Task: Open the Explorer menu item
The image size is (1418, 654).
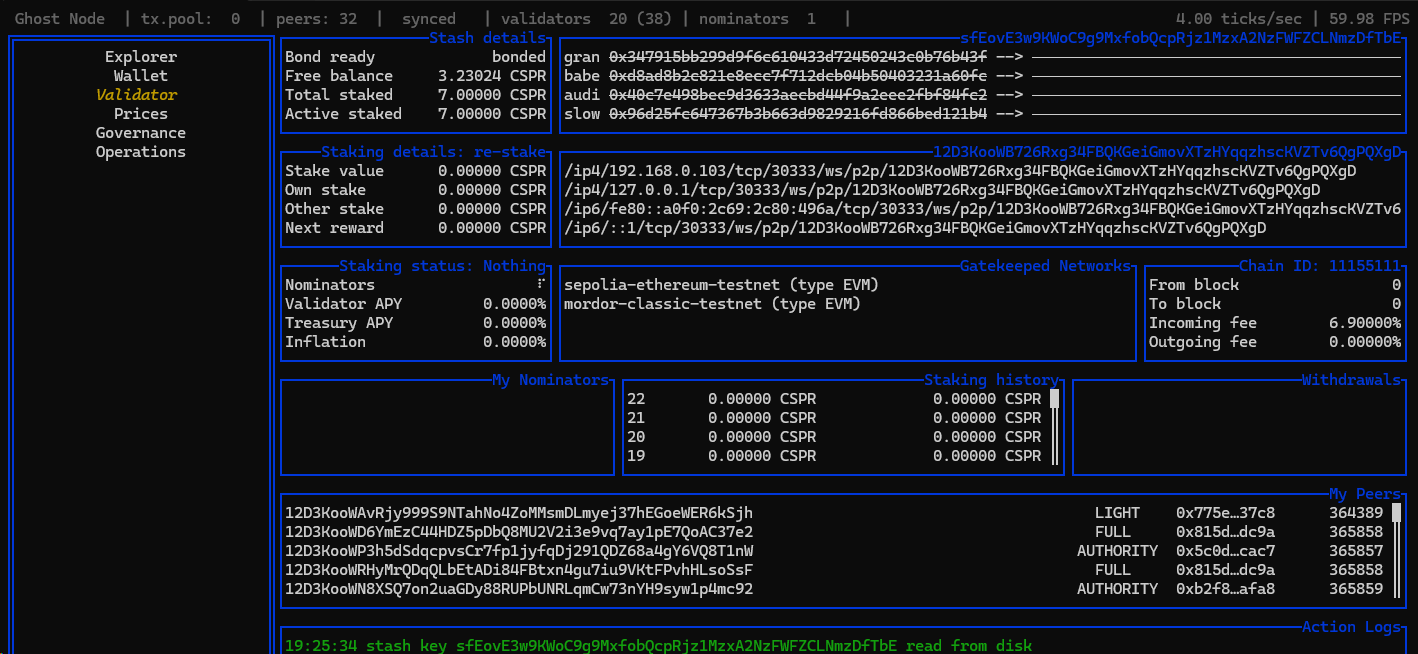Action: pos(141,57)
